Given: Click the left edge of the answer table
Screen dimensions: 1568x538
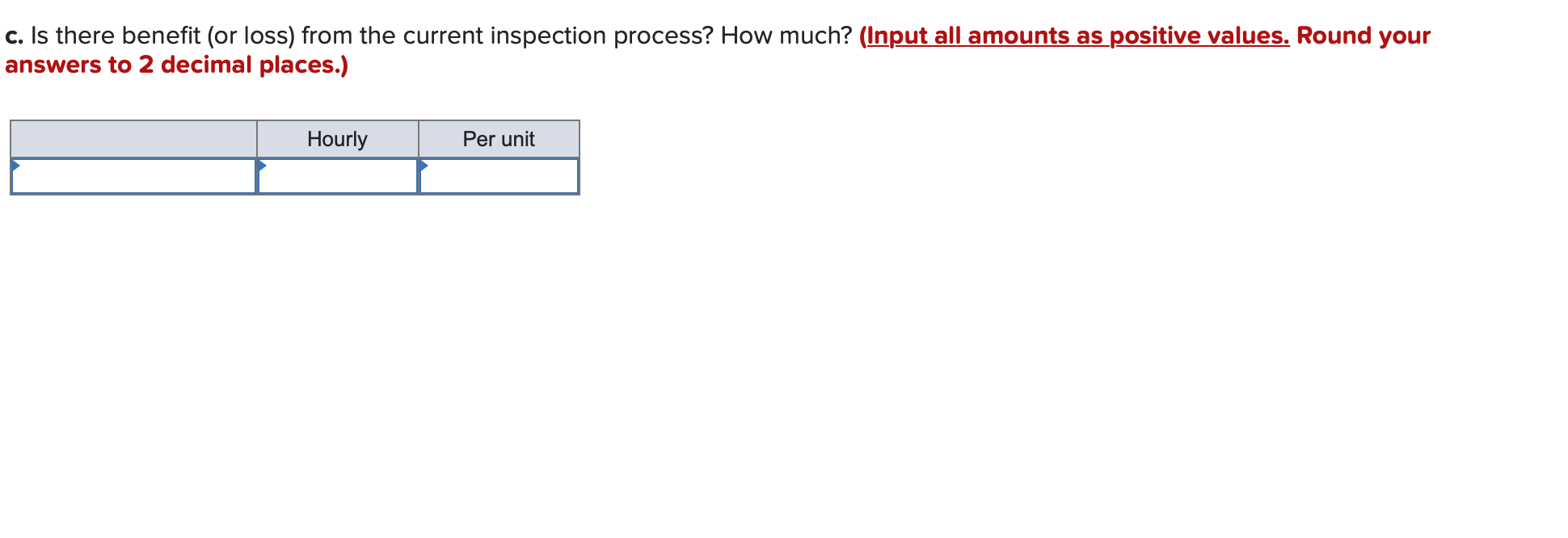Looking at the screenshot, I should [11, 158].
